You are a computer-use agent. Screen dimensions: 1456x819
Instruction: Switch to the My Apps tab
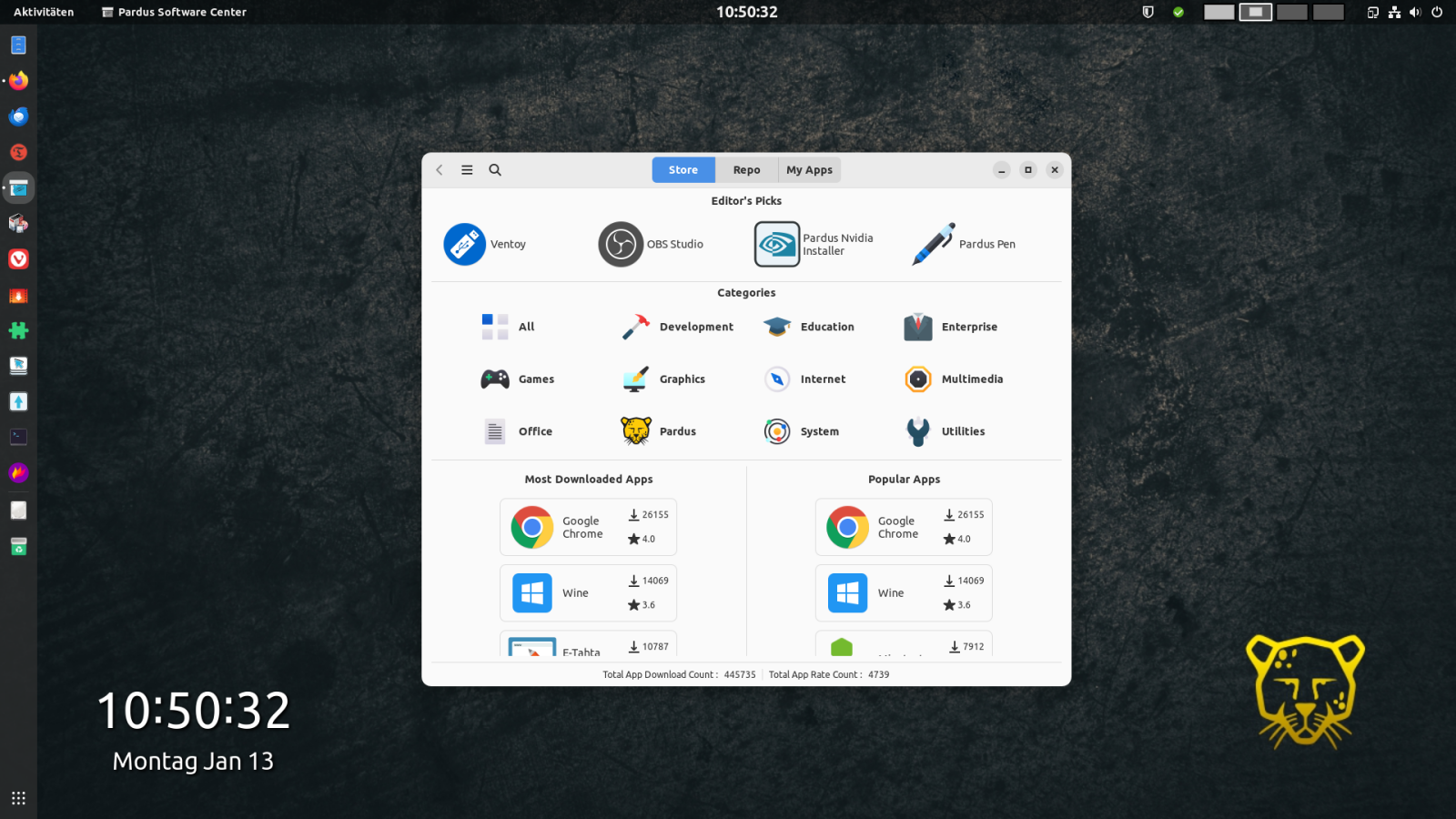(x=809, y=170)
